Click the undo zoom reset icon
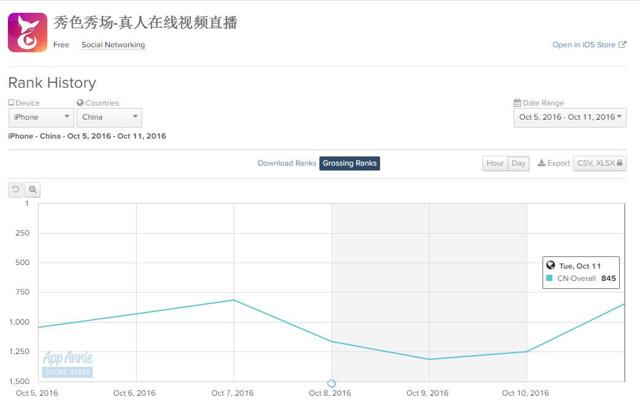 (x=16, y=190)
